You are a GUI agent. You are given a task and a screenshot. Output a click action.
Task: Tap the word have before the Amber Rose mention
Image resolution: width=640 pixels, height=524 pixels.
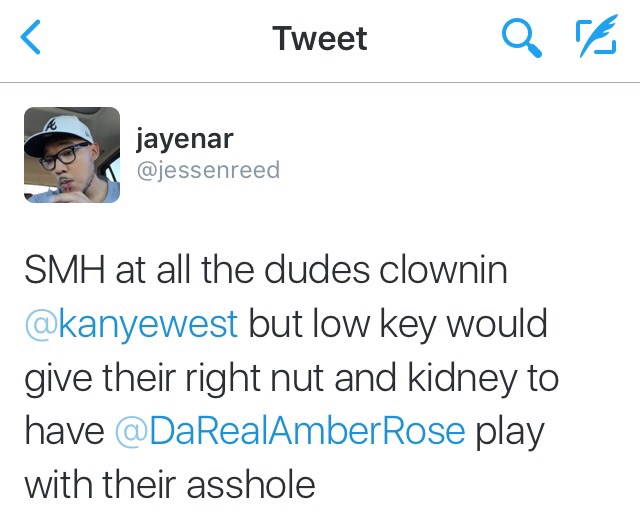click(x=64, y=431)
